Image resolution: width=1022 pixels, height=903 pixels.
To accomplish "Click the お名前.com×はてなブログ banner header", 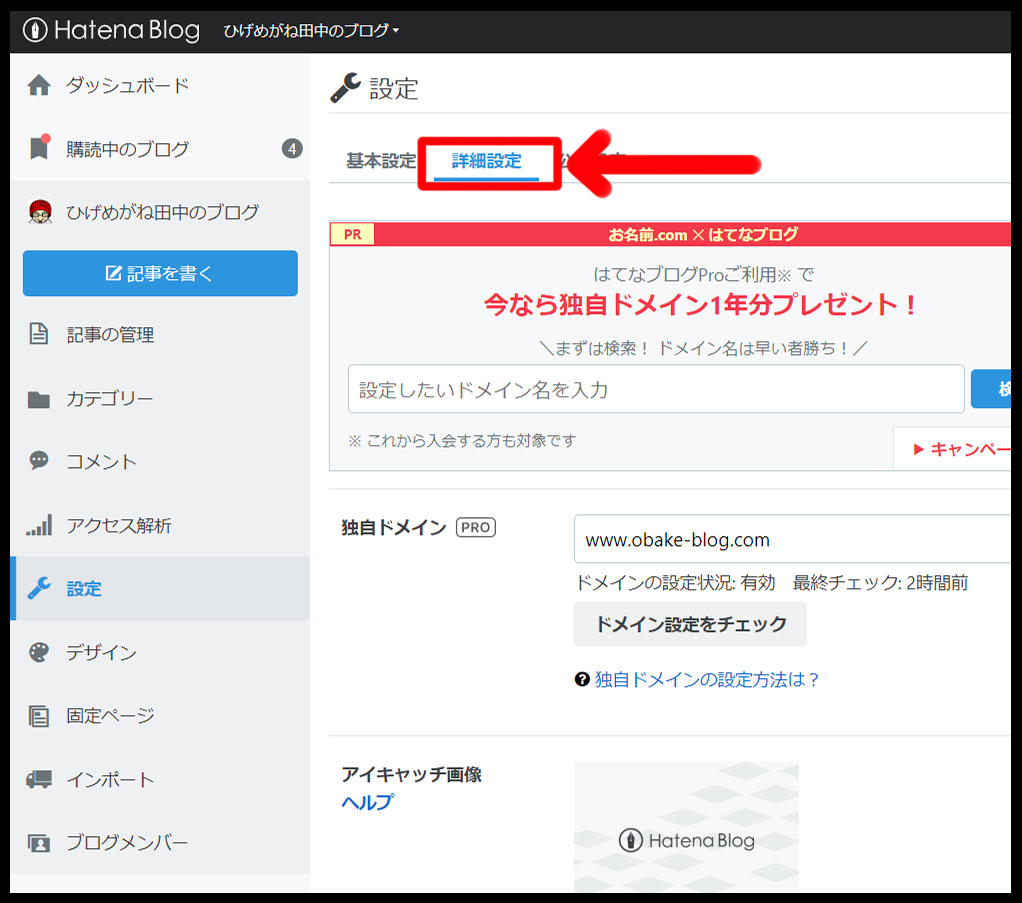I will (x=703, y=234).
